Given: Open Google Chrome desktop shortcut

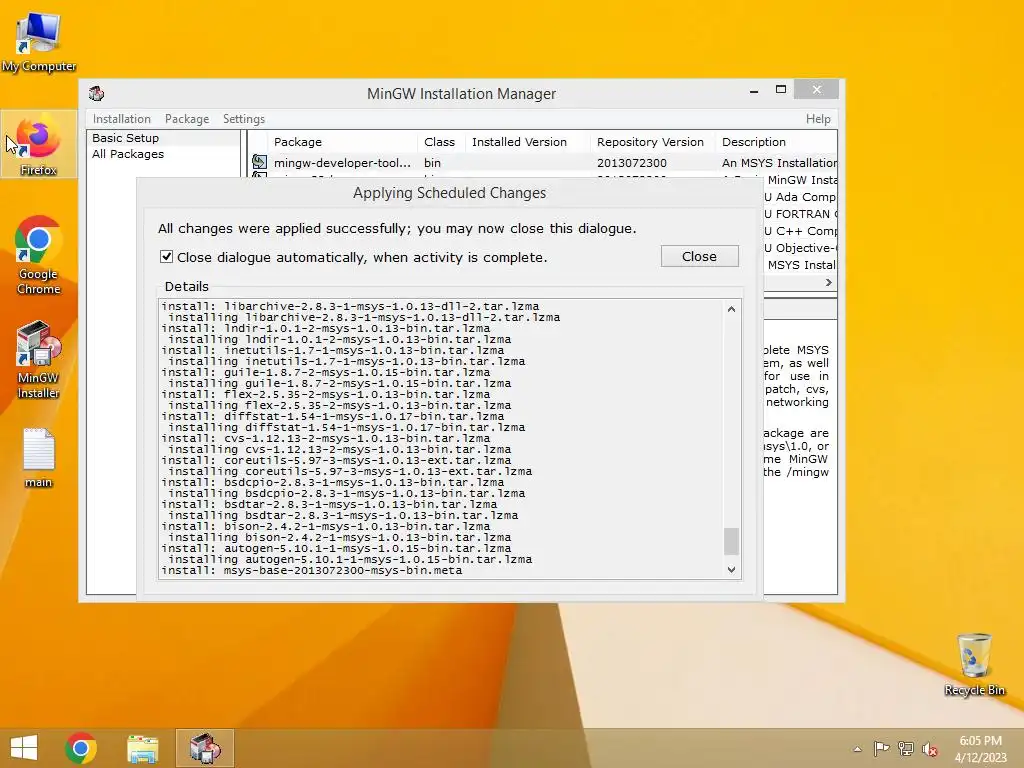Looking at the screenshot, I should [x=38, y=255].
